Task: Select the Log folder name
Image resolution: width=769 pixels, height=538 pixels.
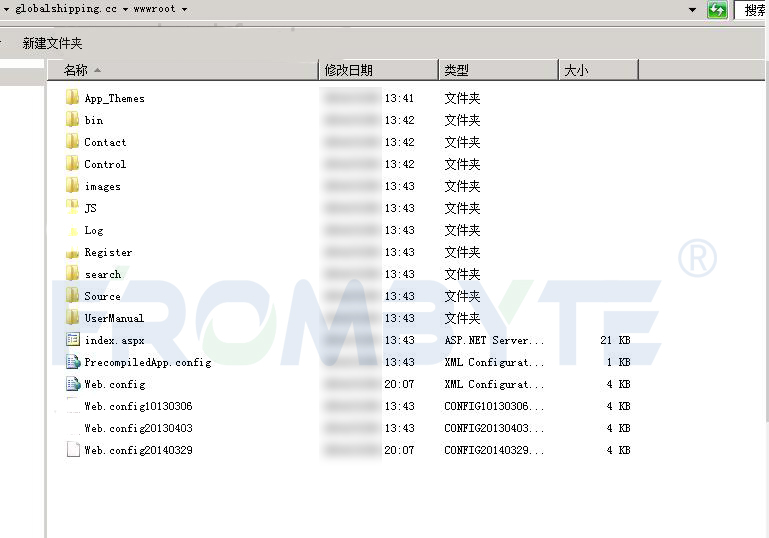Action: point(94,230)
